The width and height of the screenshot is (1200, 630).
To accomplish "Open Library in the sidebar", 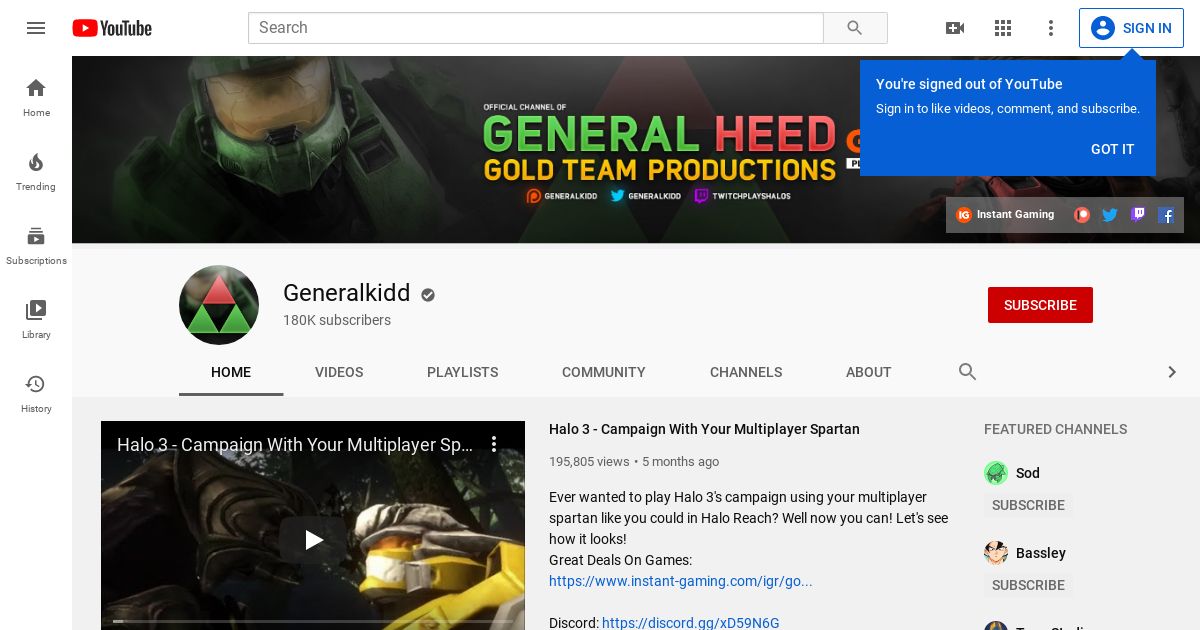I will (x=36, y=320).
